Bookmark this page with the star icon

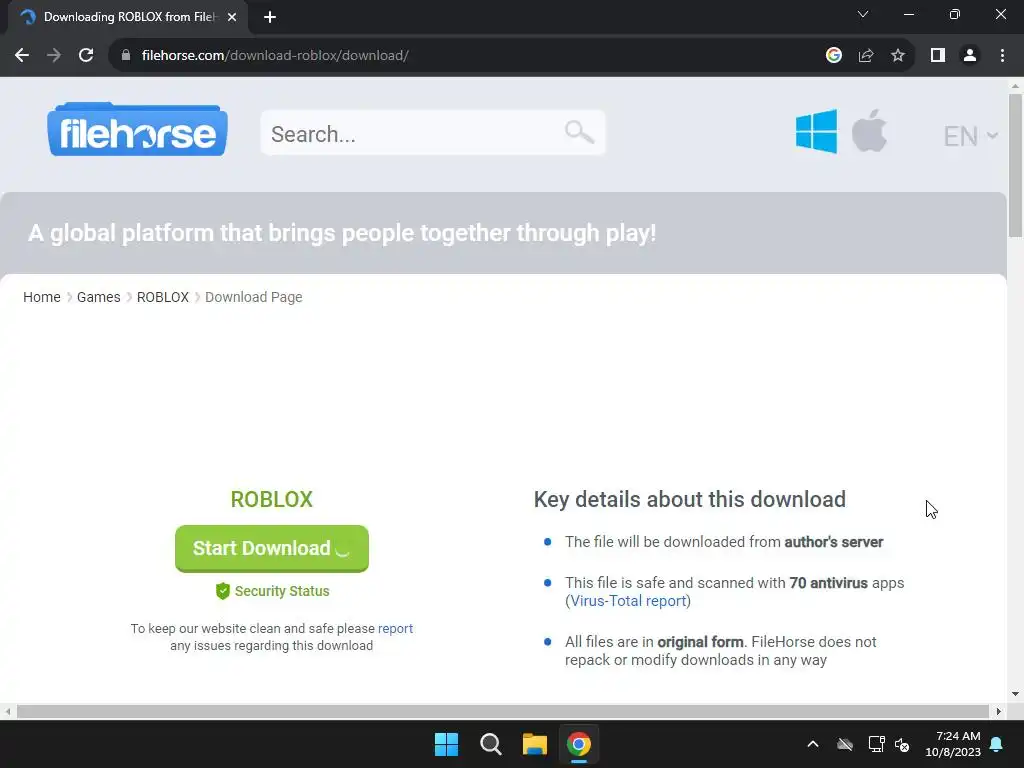coord(898,56)
